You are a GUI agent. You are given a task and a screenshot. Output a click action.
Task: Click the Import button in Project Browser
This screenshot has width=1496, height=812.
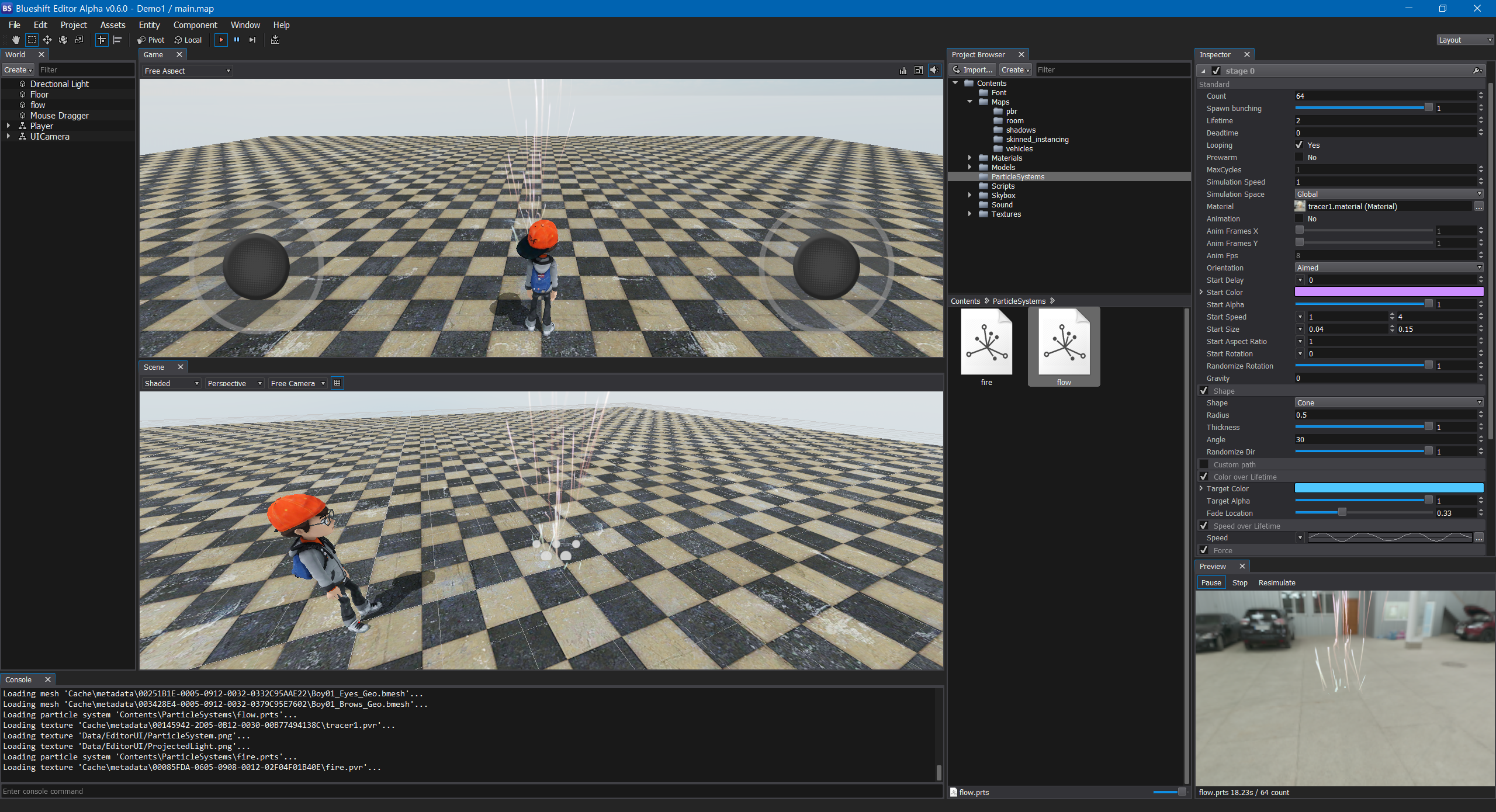click(974, 69)
